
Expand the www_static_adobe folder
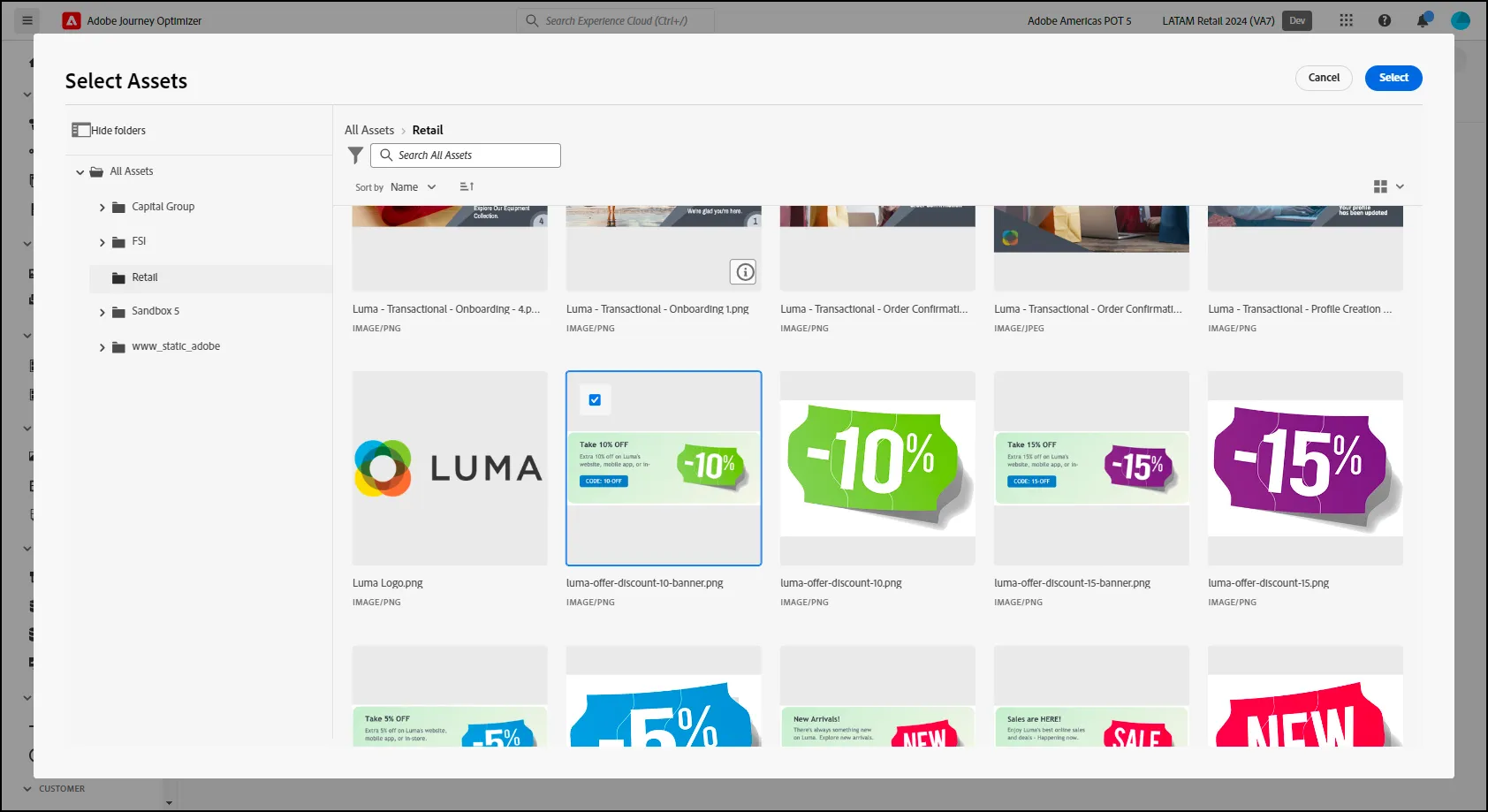[x=102, y=347]
